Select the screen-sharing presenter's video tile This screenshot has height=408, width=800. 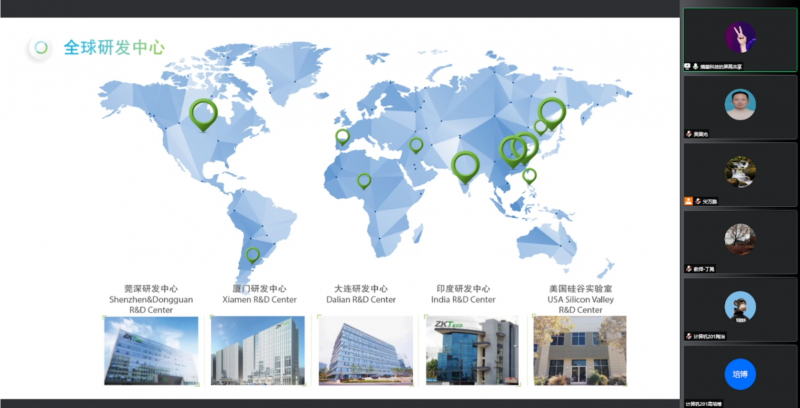coord(740,44)
